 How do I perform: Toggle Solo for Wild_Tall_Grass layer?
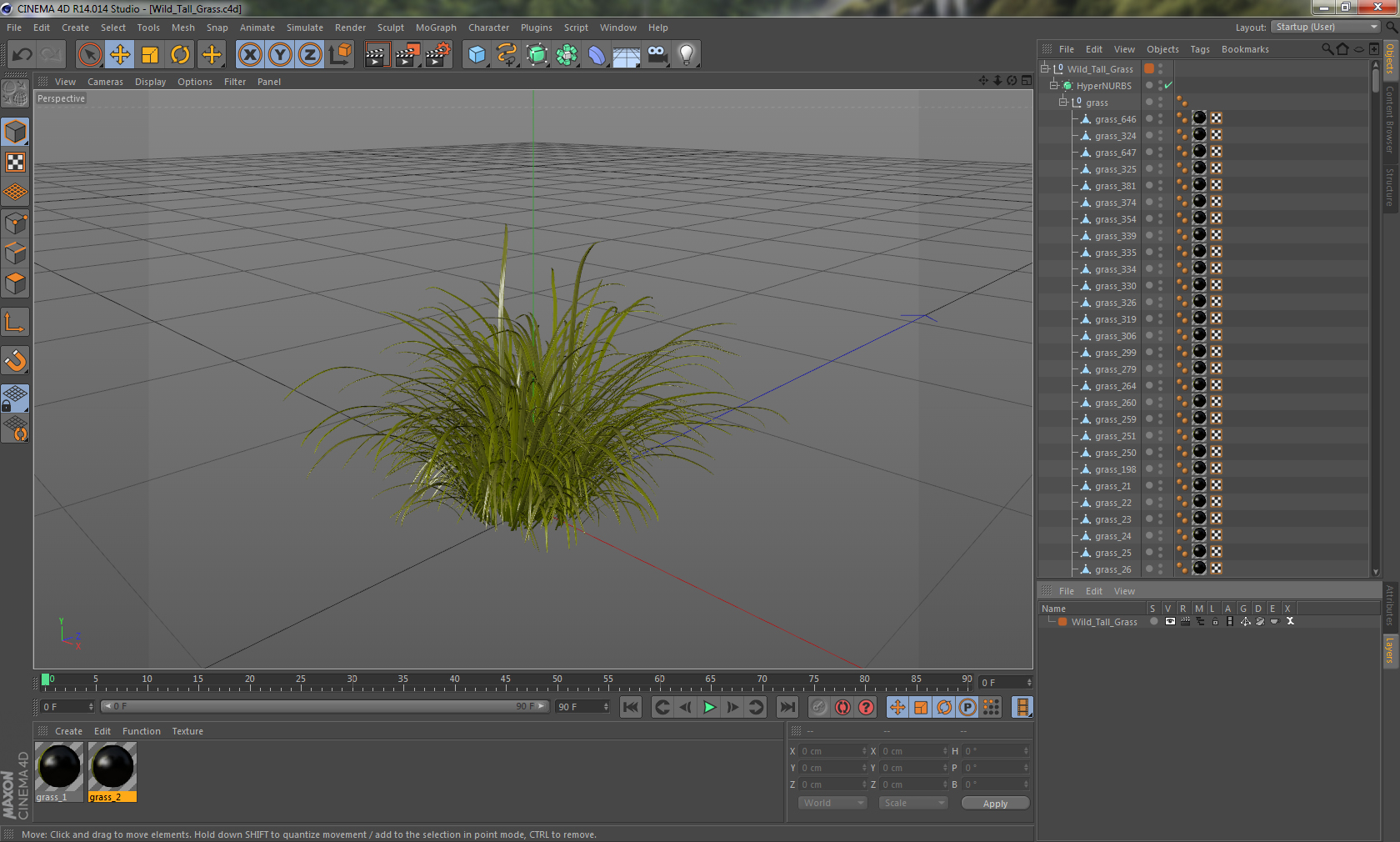tap(1154, 621)
